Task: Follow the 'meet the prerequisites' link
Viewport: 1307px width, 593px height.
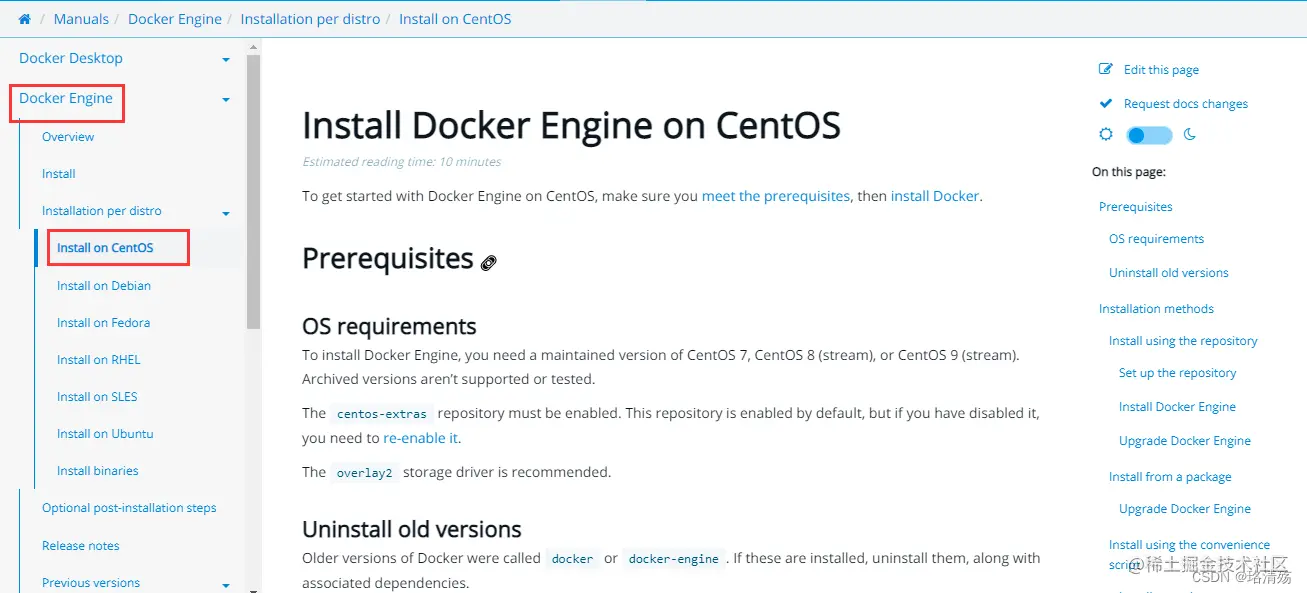Action: 776,196
